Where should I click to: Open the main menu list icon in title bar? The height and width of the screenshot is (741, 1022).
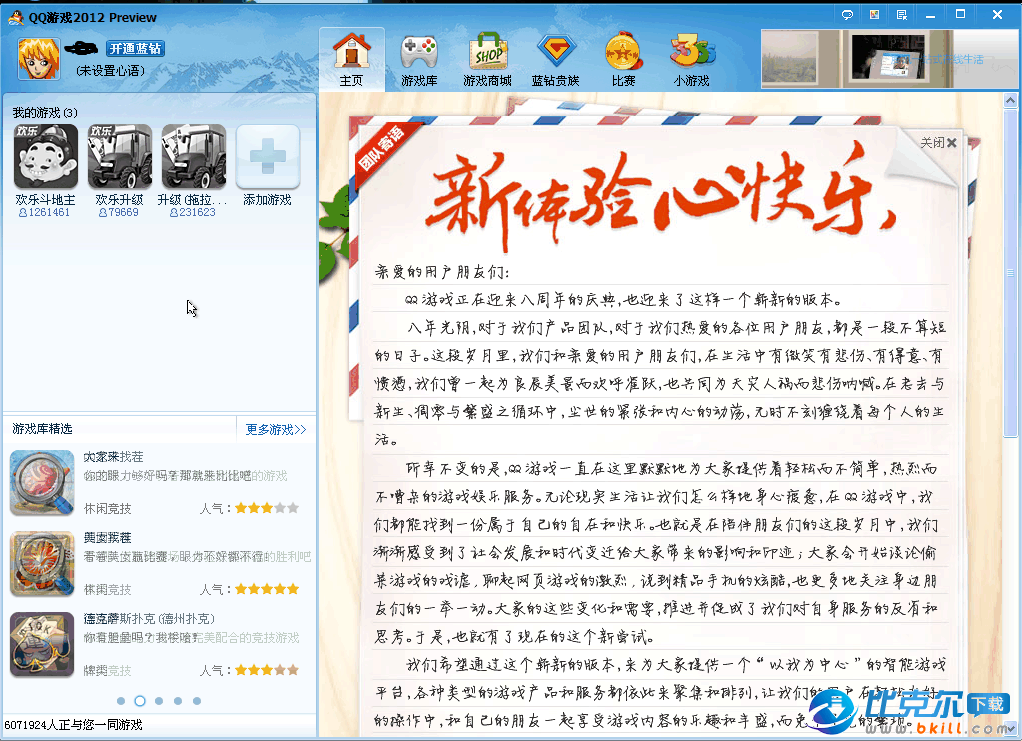(x=902, y=15)
